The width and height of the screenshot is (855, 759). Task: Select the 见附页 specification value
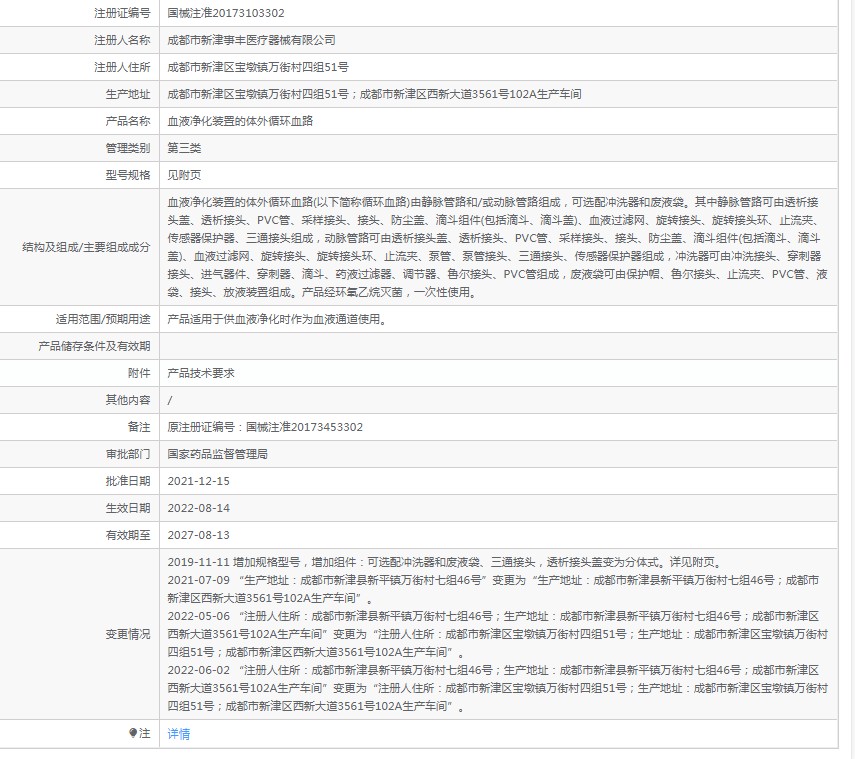[184, 175]
